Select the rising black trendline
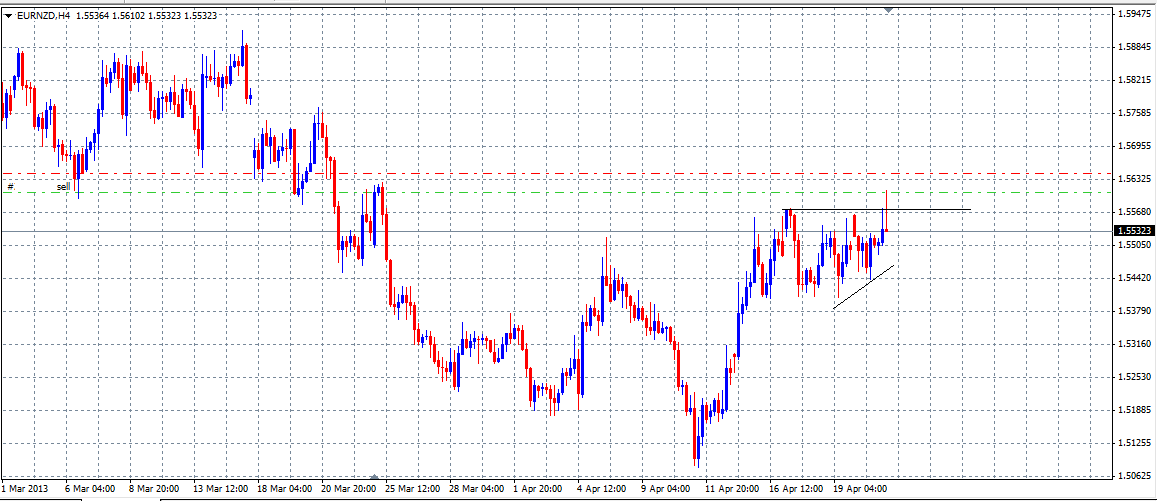 [x=864, y=287]
